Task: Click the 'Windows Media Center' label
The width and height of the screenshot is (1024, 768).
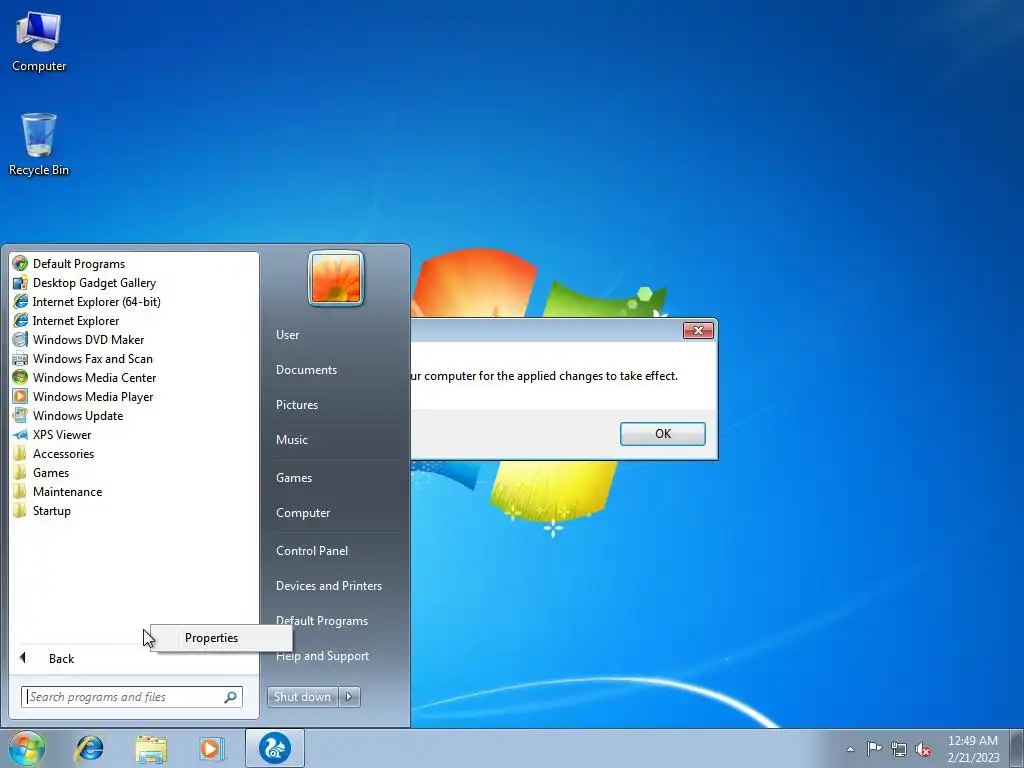Action: pos(95,377)
